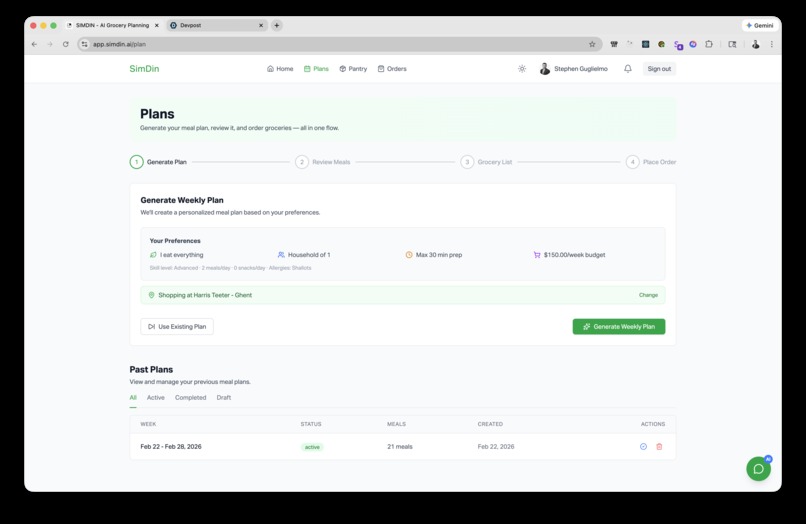
Task: Click the household people icon
Action: pos(281,255)
